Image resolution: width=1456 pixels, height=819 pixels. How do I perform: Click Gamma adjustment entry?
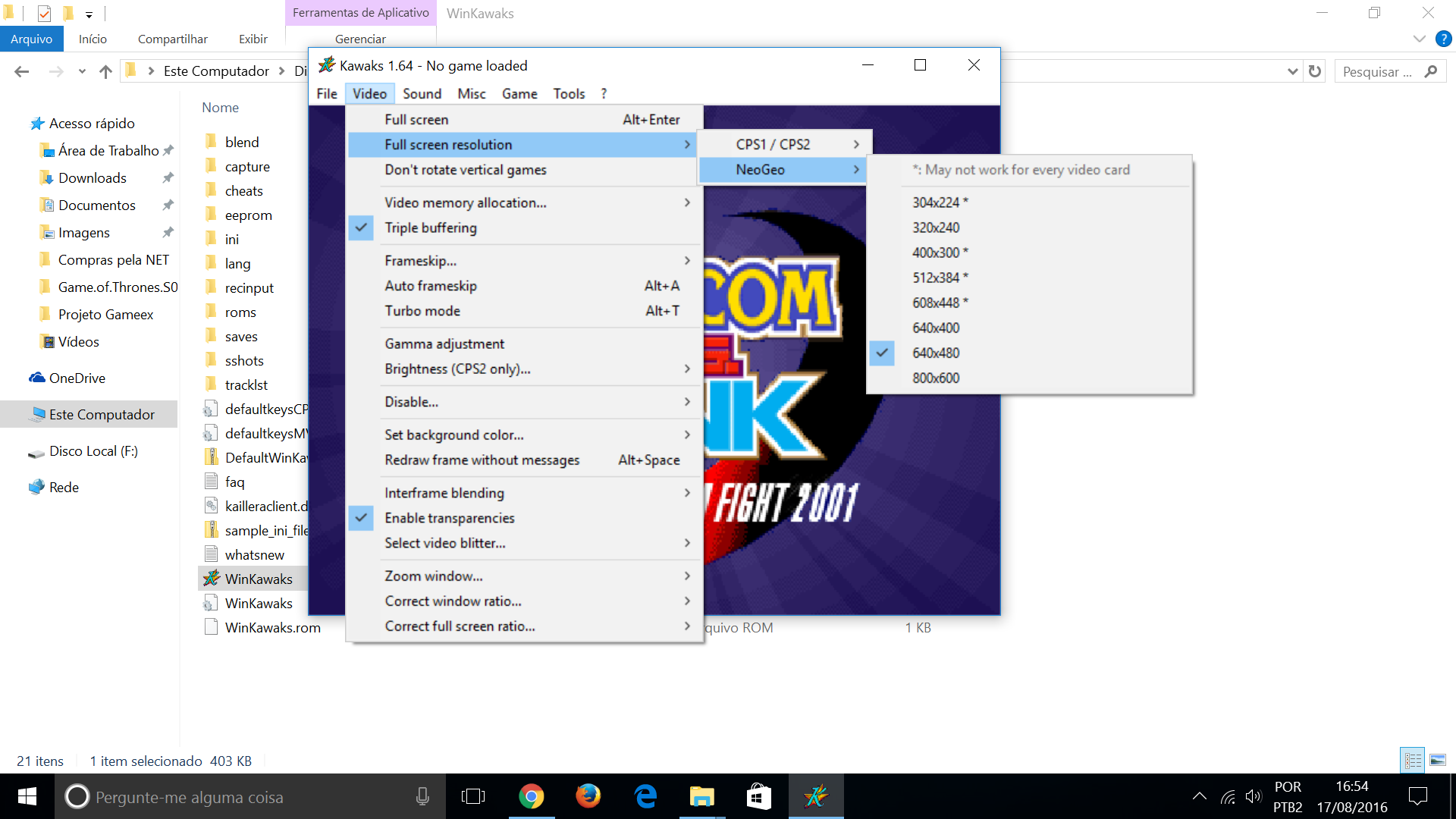click(523, 344)
